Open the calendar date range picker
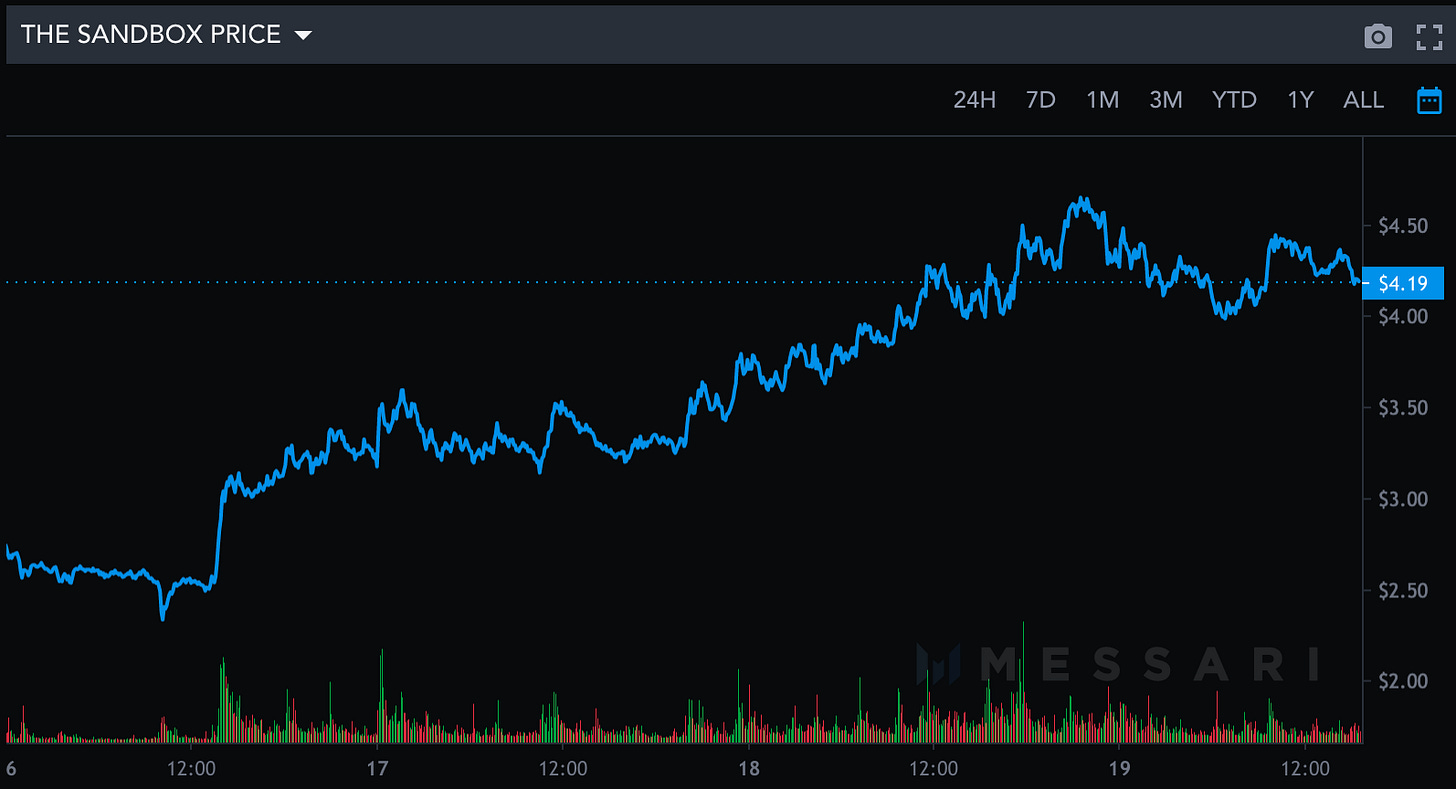The image size is (1456, 789). tap(1429, 100)
